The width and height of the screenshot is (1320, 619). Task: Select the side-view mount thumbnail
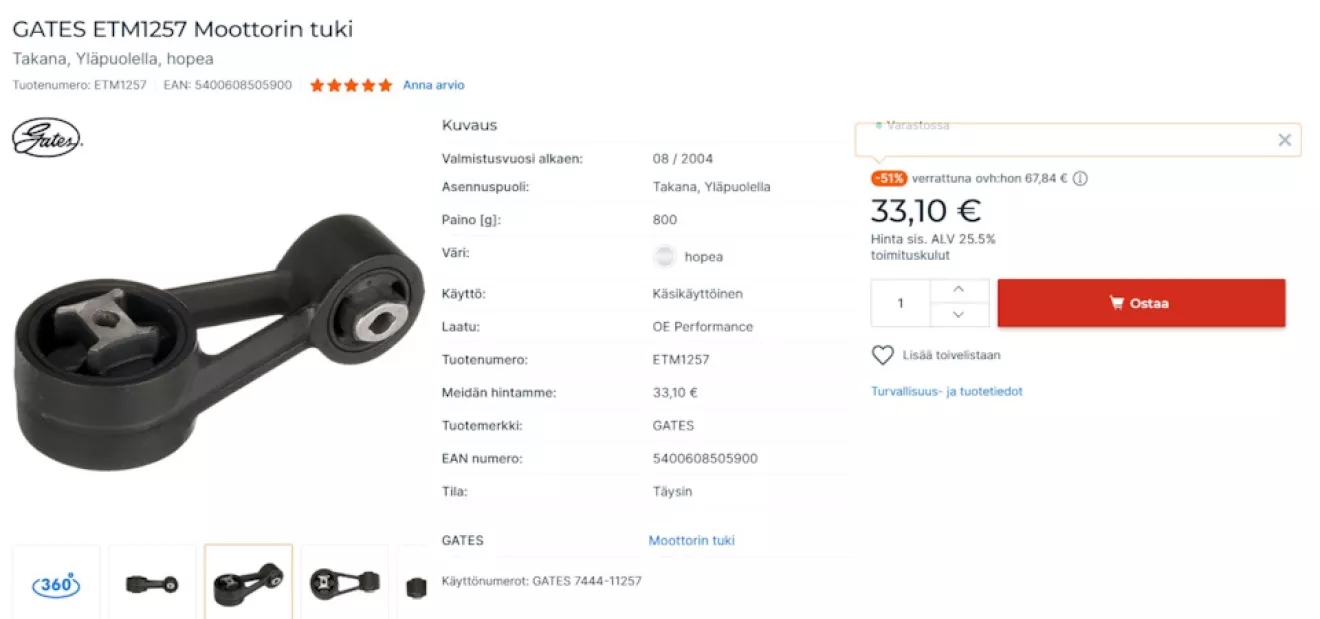click(152, 584)
